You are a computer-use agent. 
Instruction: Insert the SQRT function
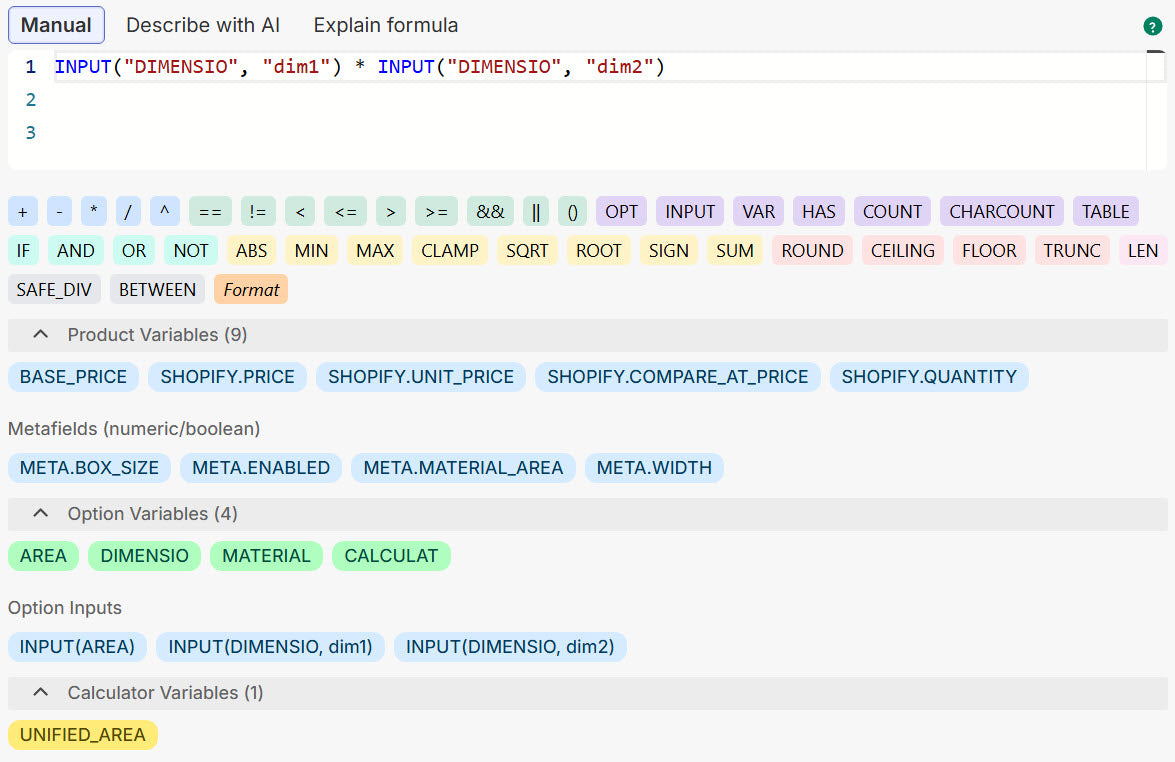pyautogui.click(x=528, y=251)
